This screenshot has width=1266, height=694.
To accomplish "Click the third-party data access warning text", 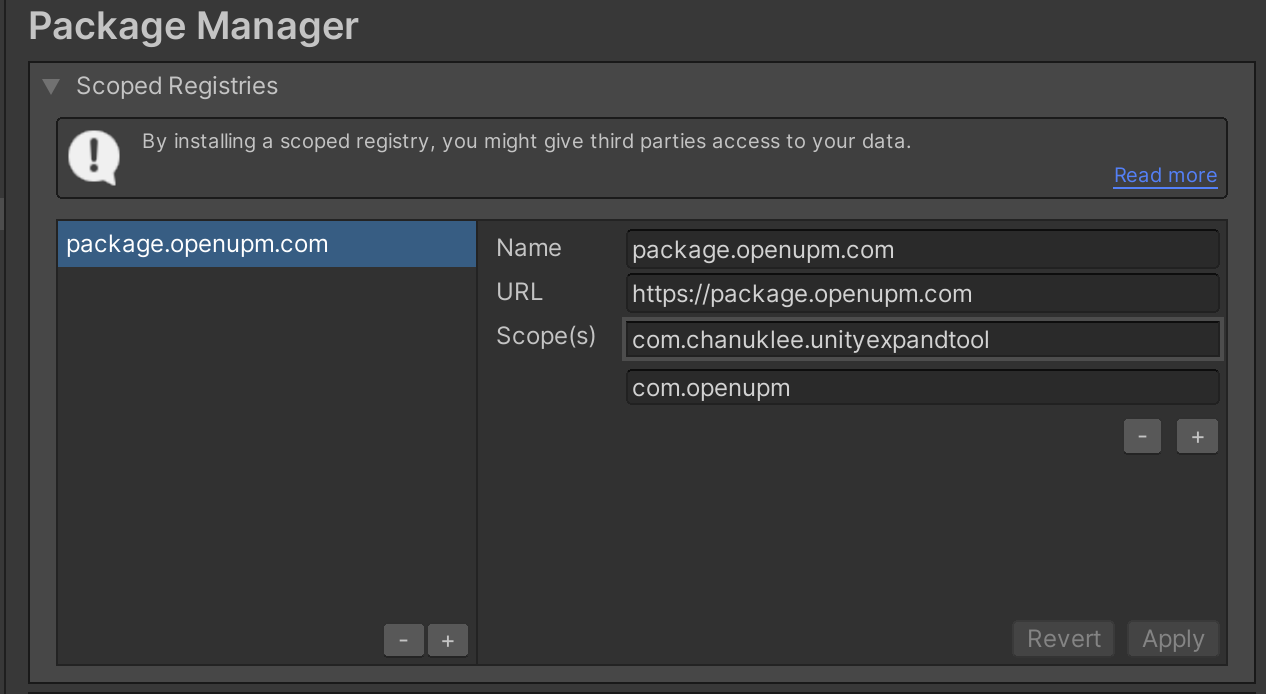I will [x=526, y=141].
